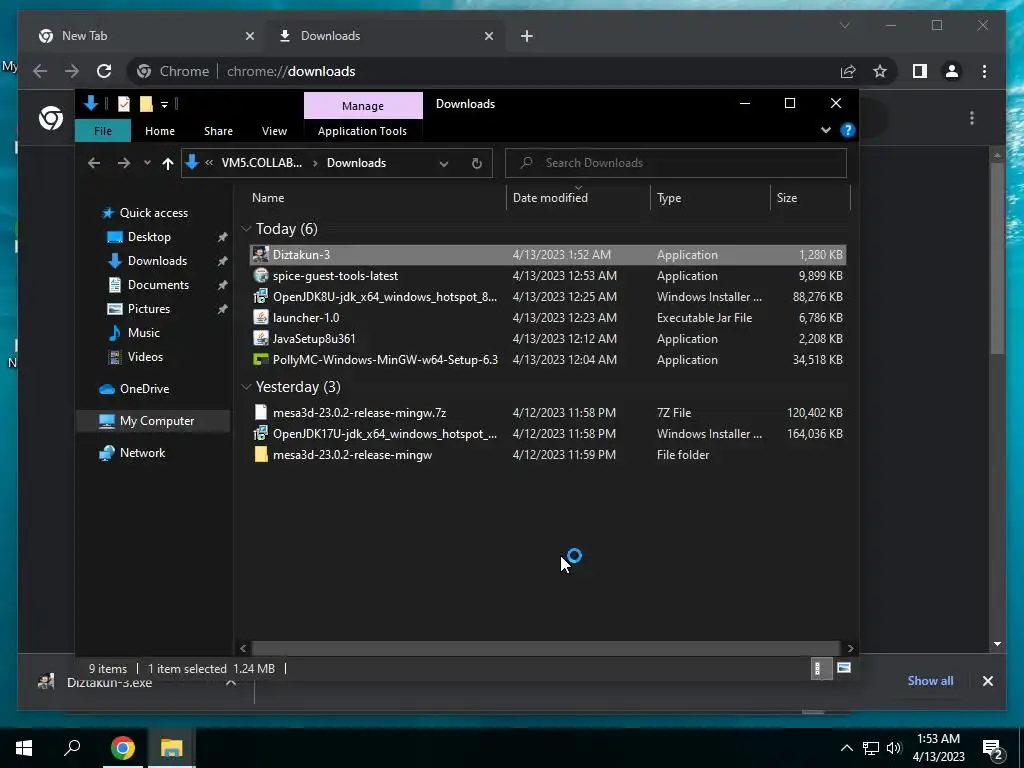Select Diztakun-3 application file icon
This screenshot has width=1024, height=768.
[x=261, y=255]
